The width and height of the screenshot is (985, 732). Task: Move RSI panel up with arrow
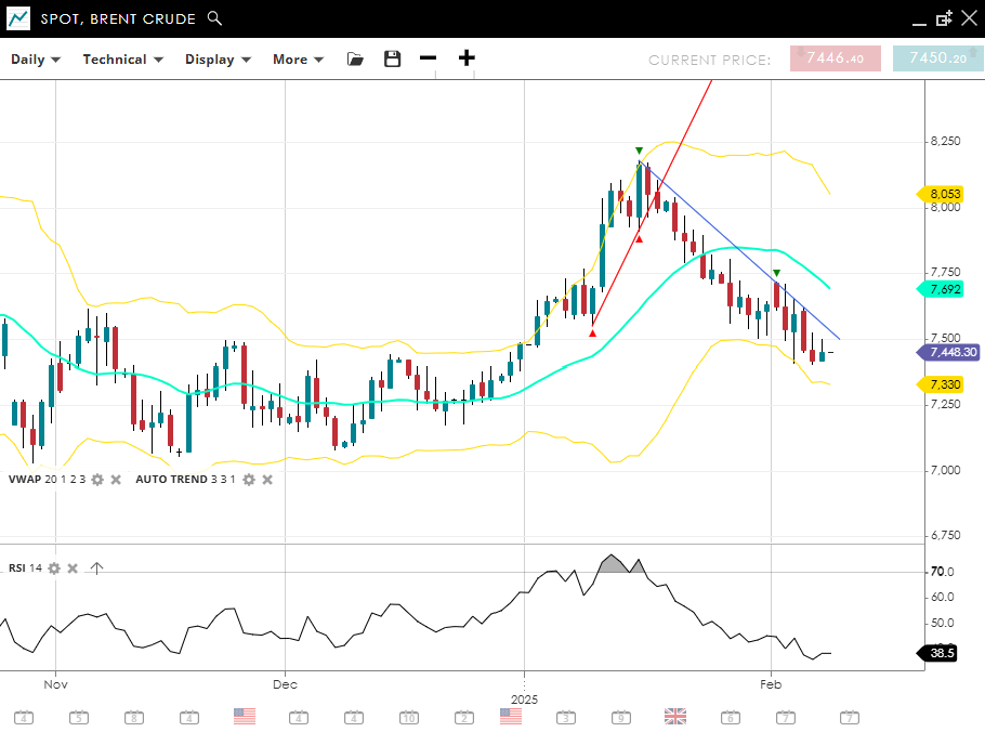tap(96, 568)
